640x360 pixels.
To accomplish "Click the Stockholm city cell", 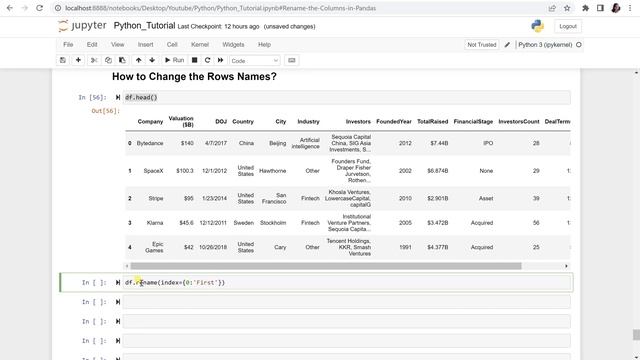I will (273, 223).
